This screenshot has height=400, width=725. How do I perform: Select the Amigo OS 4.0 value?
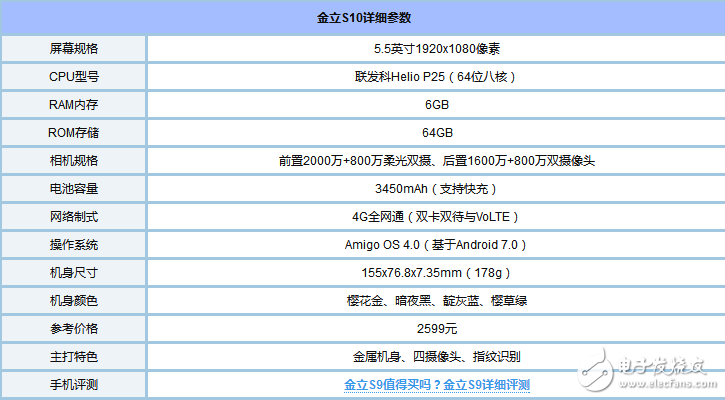[436, 245]
